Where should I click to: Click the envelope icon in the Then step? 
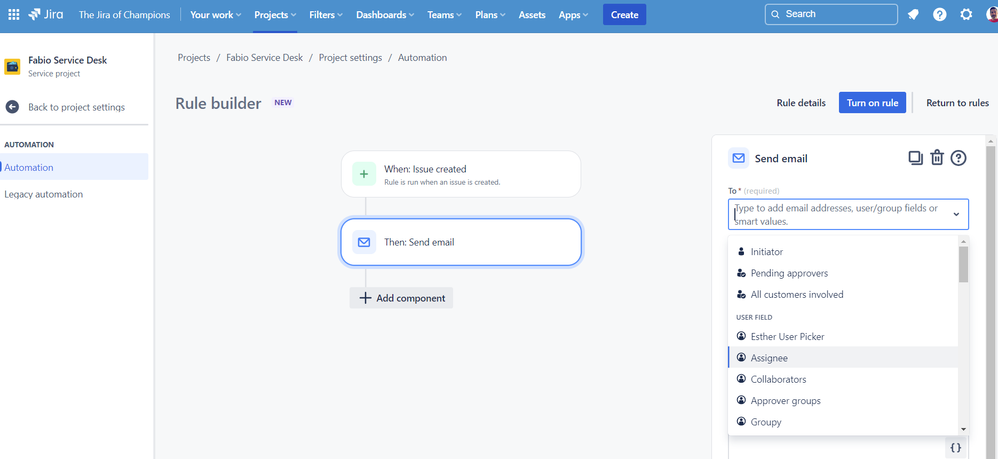pos(364,242)
